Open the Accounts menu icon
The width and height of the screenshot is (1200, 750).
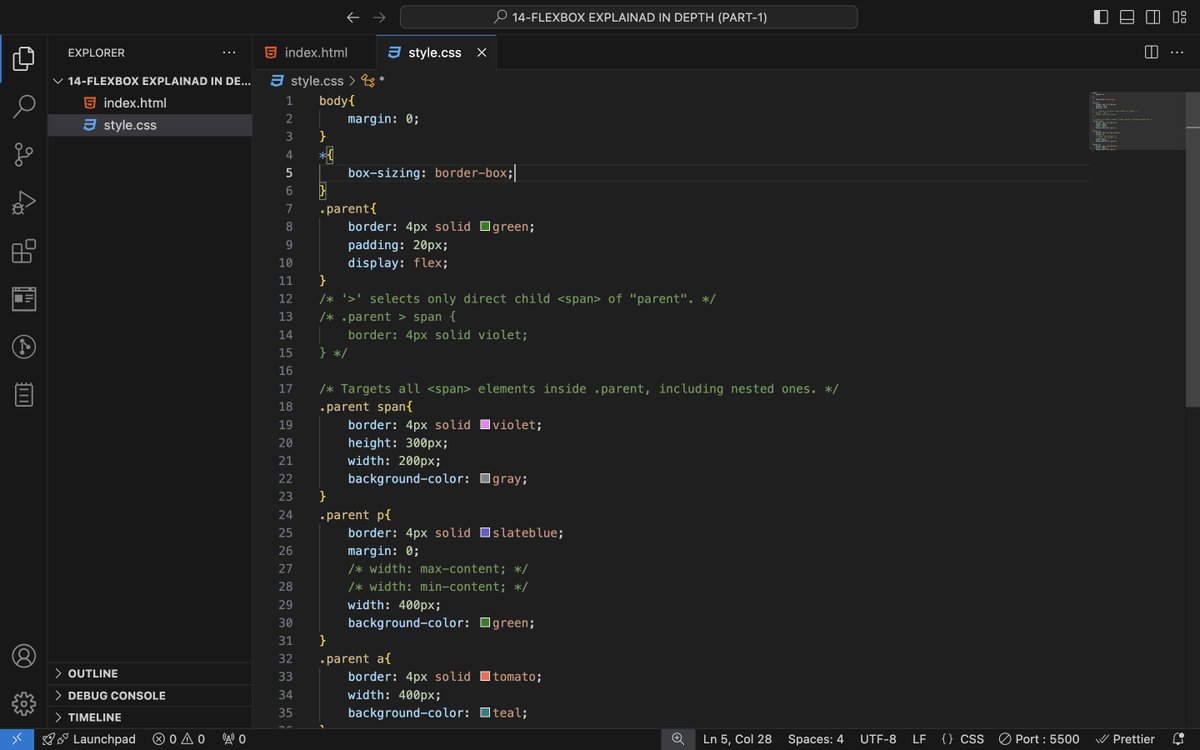pyautogui.click(x=24, y=657)
